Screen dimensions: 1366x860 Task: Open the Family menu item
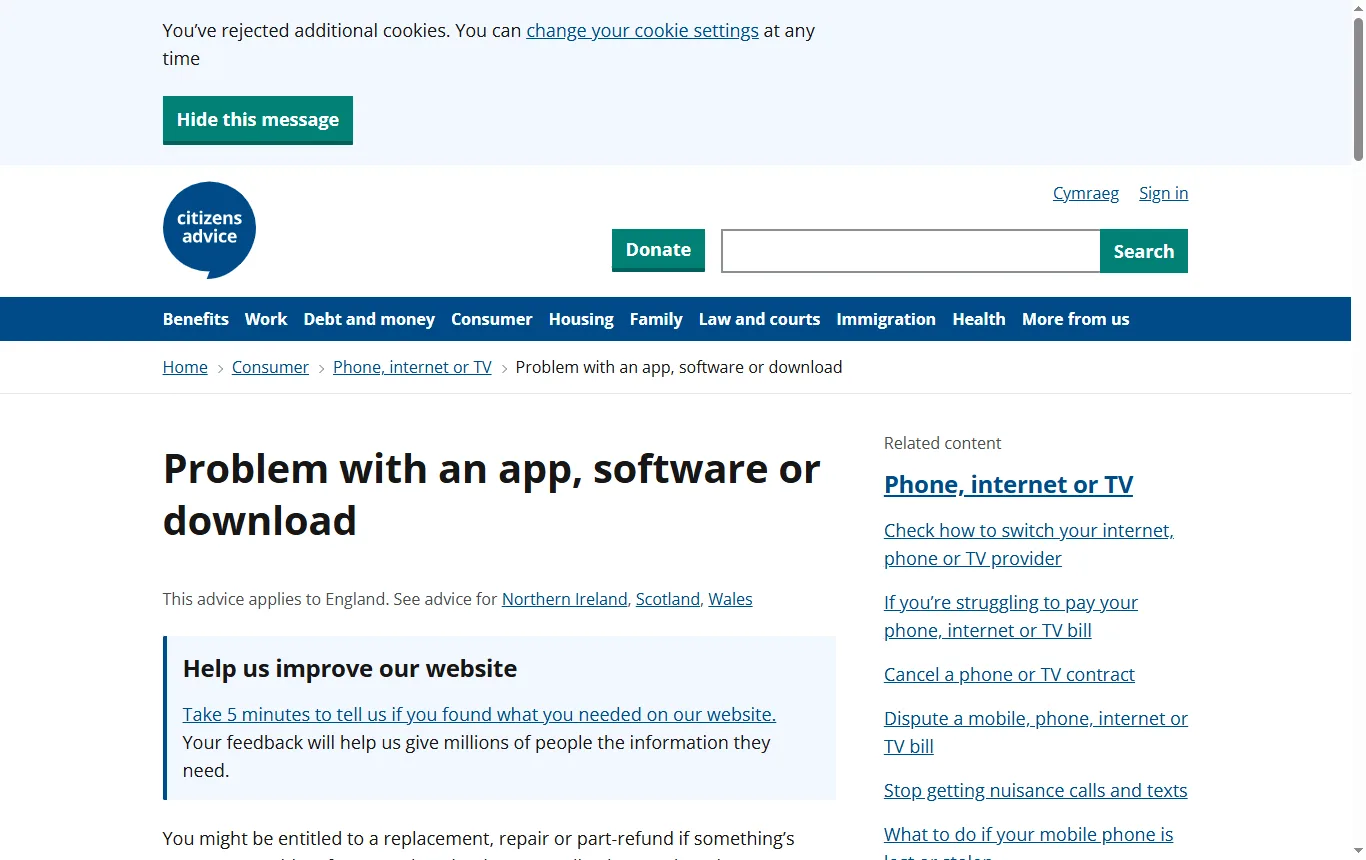coord(656,319)
